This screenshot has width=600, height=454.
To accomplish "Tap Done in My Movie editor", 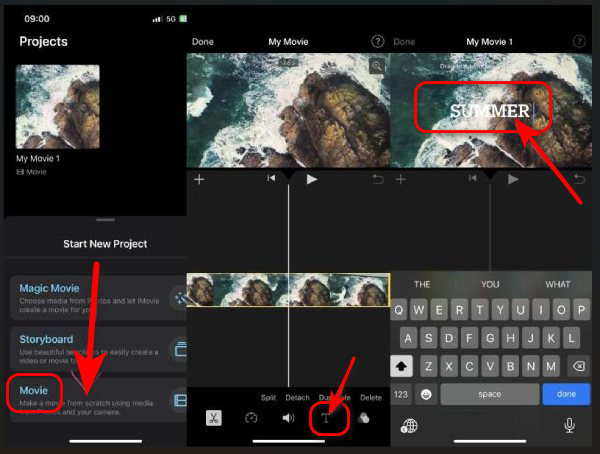I will coord(202,42).
